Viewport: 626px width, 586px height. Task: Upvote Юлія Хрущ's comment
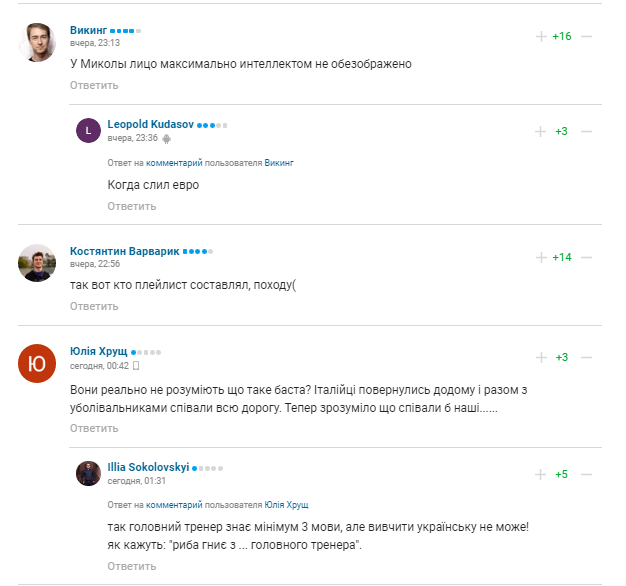click(541, 357)
